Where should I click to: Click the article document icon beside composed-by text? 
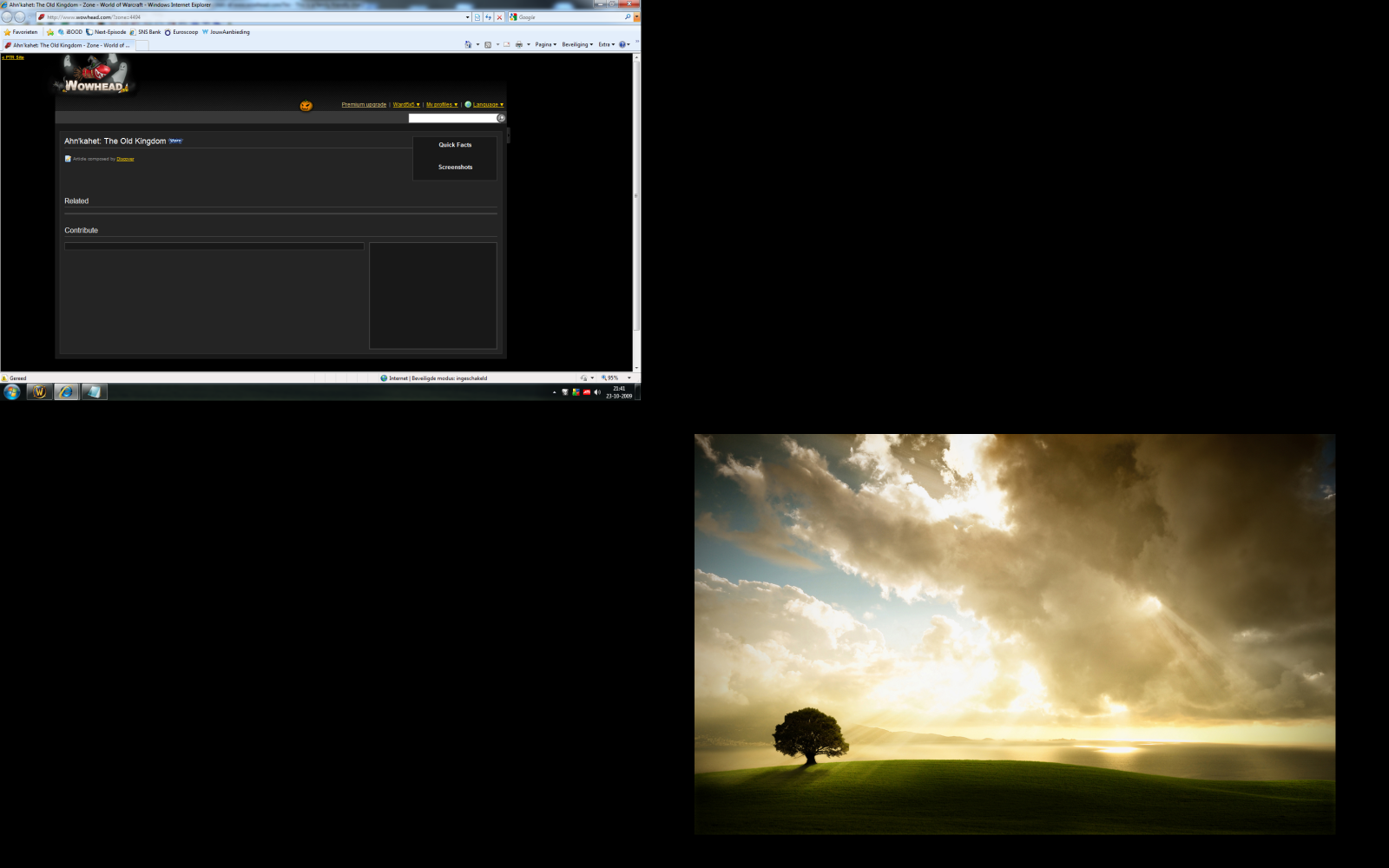[68, 159]
